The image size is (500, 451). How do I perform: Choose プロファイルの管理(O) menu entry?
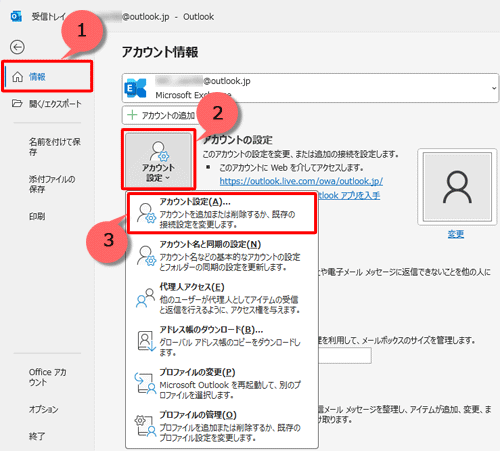coord(222,426)
